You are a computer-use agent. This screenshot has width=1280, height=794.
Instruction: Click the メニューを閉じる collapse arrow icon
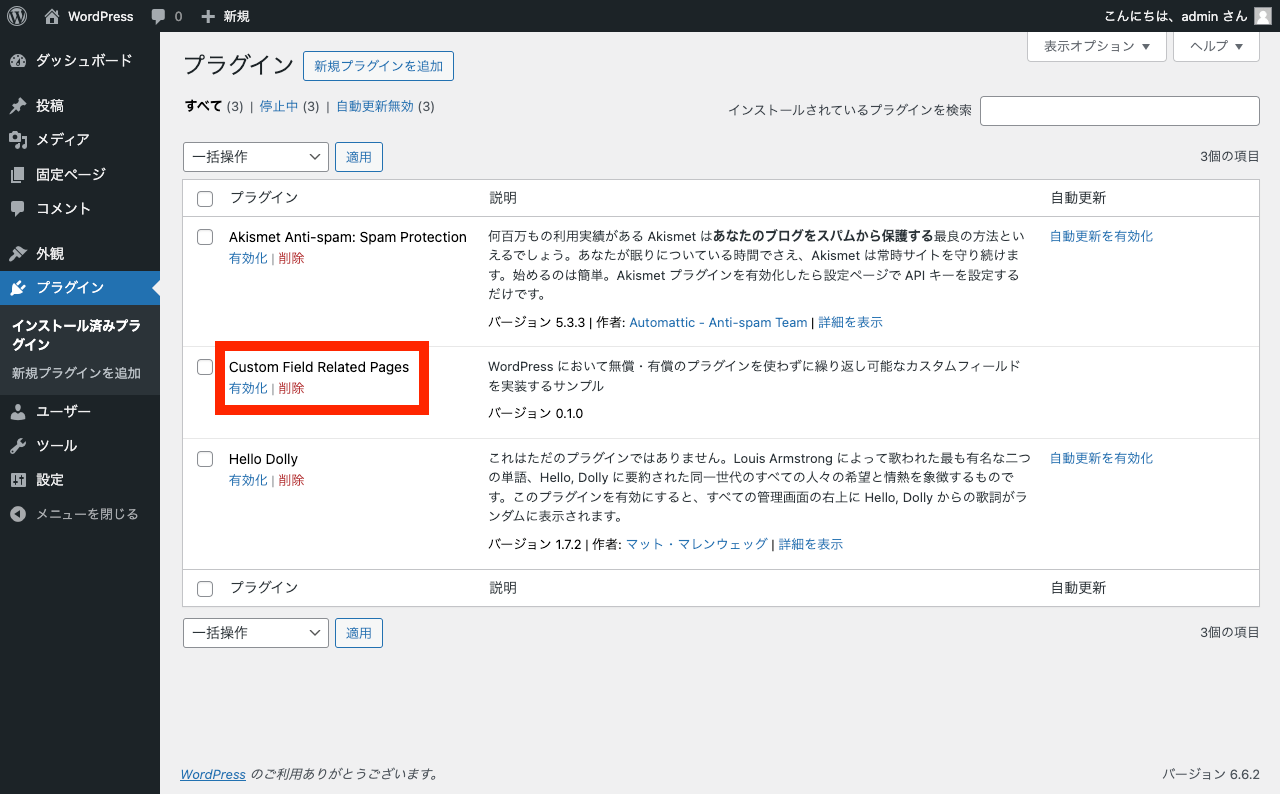coord(18,514)
